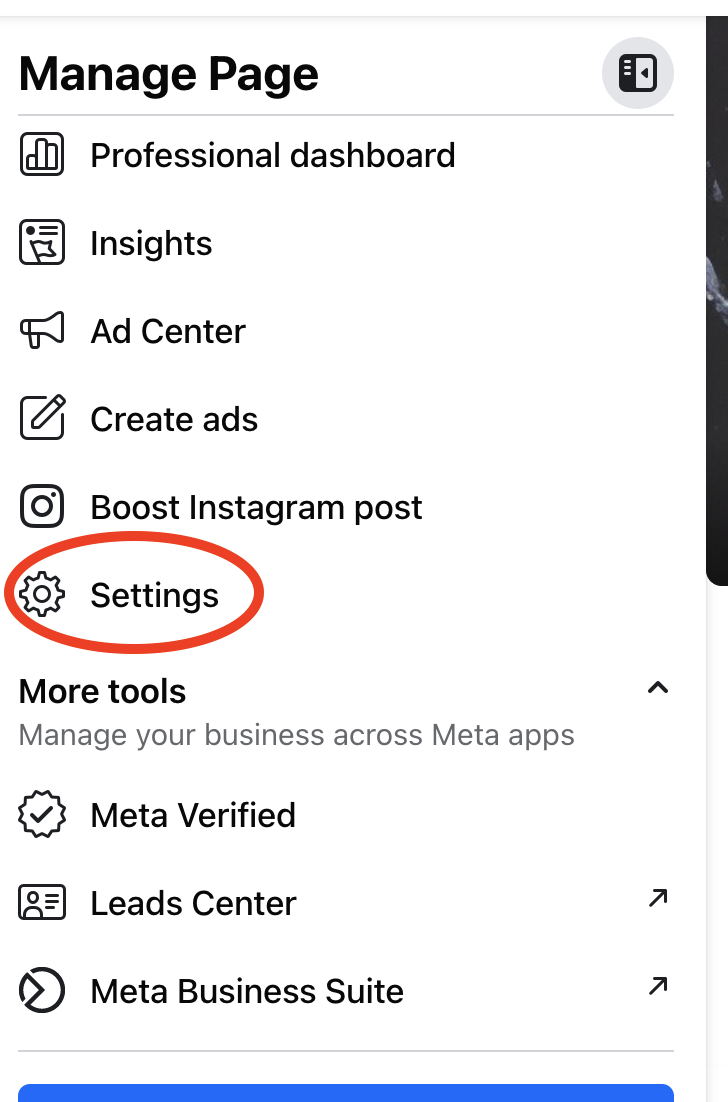
Task: Collapse the More tools section chevron
Action: (657, 688)
